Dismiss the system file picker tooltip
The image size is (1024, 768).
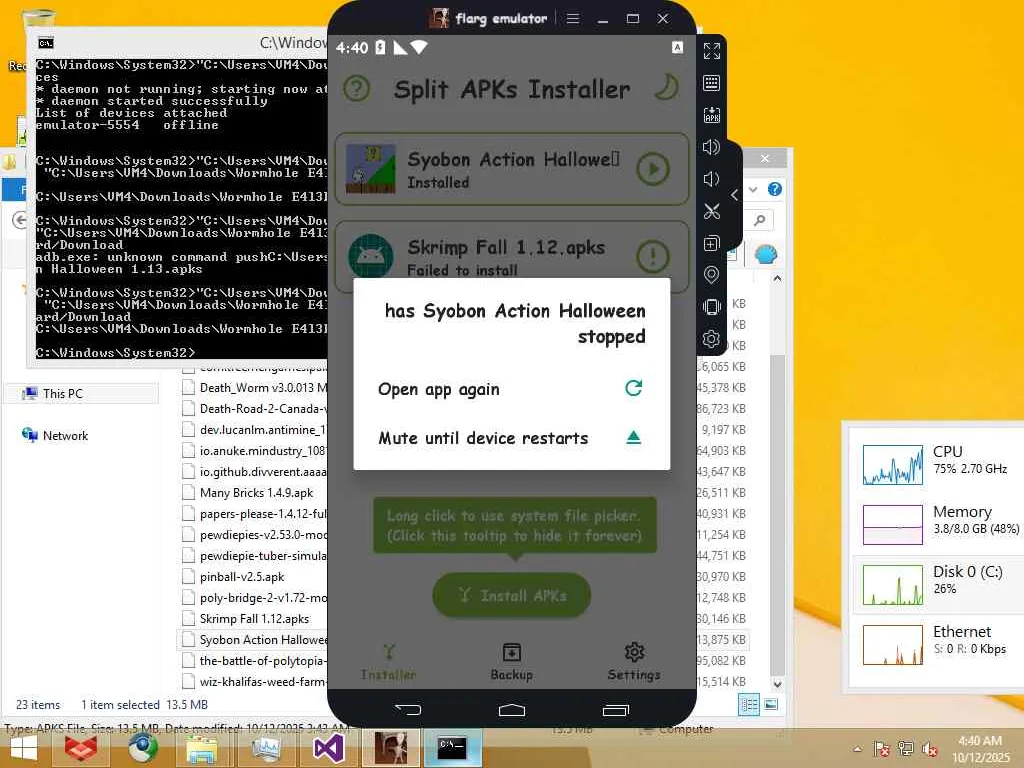pyautogui.click(x=515, y=526)
